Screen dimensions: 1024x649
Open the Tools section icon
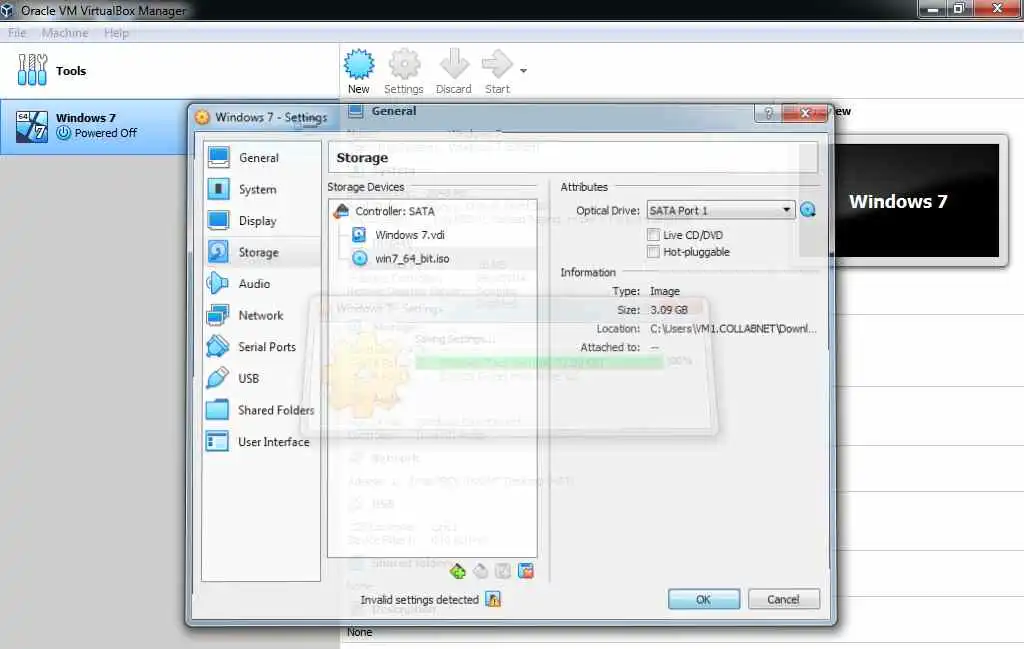click(32, 70)
